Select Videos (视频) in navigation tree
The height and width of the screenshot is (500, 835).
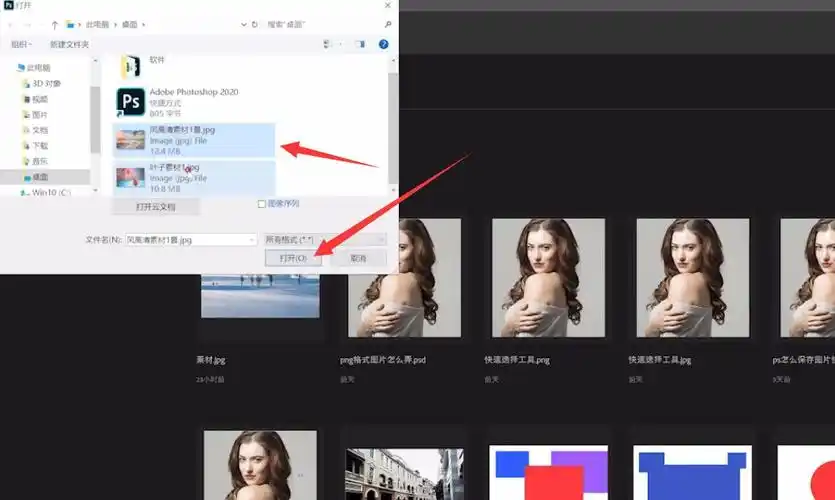(40, 99)
